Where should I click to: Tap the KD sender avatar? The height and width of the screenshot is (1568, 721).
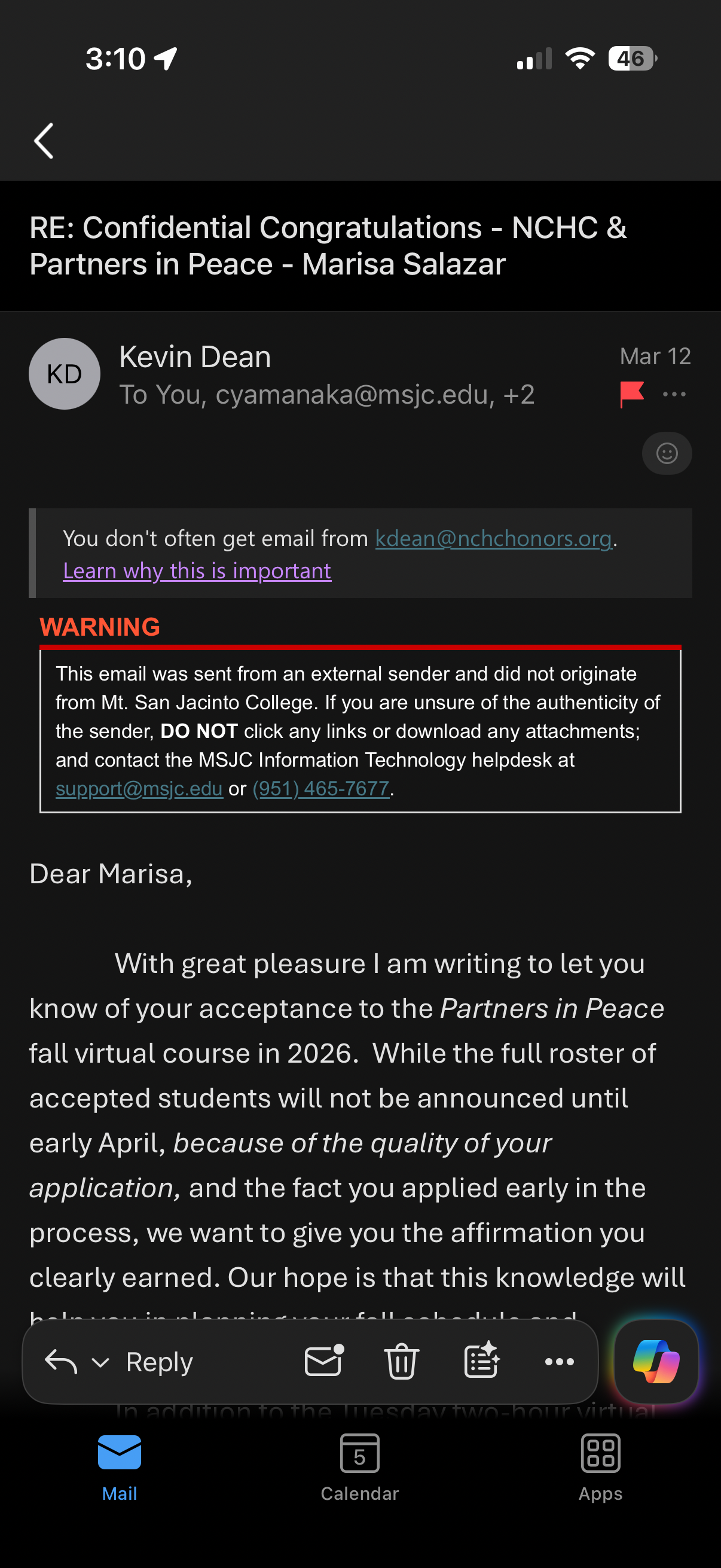point(65,374)
